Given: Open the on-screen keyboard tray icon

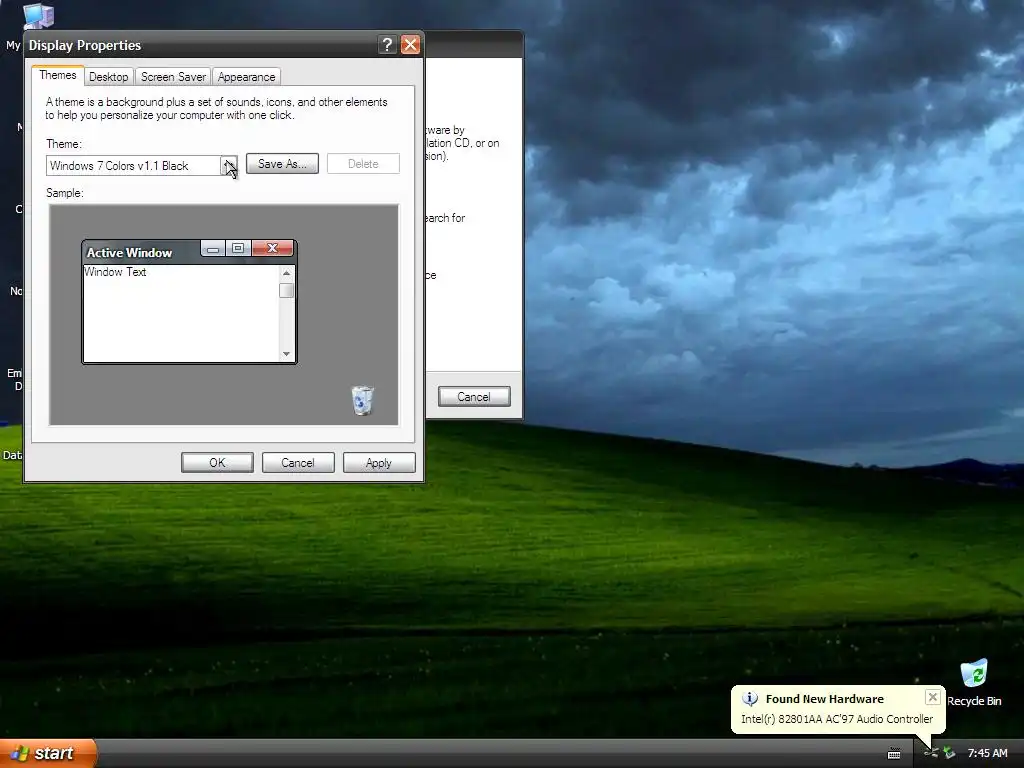Looking at the screenshot, I should (894, 754).
